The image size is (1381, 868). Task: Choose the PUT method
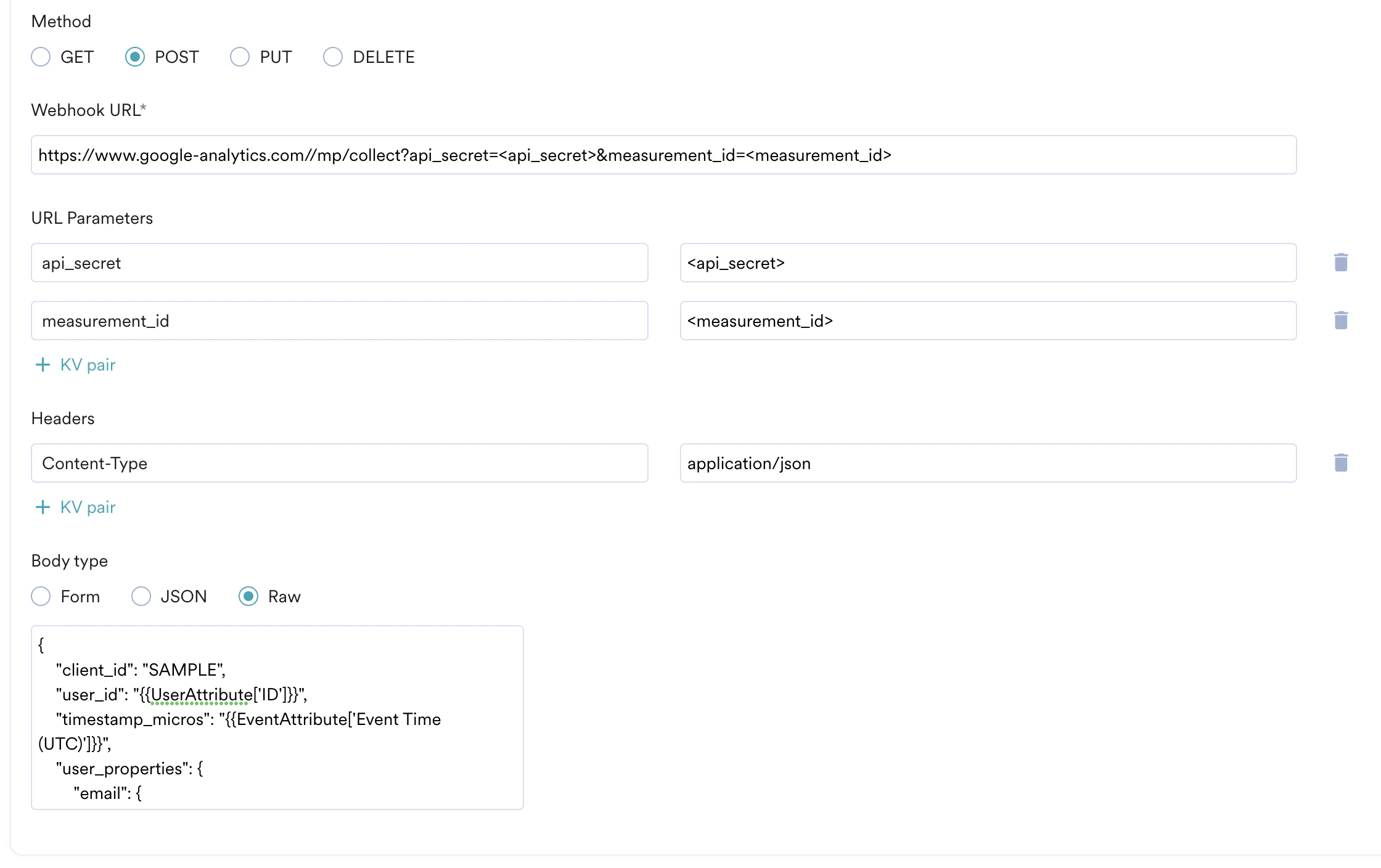coord(240,57)
